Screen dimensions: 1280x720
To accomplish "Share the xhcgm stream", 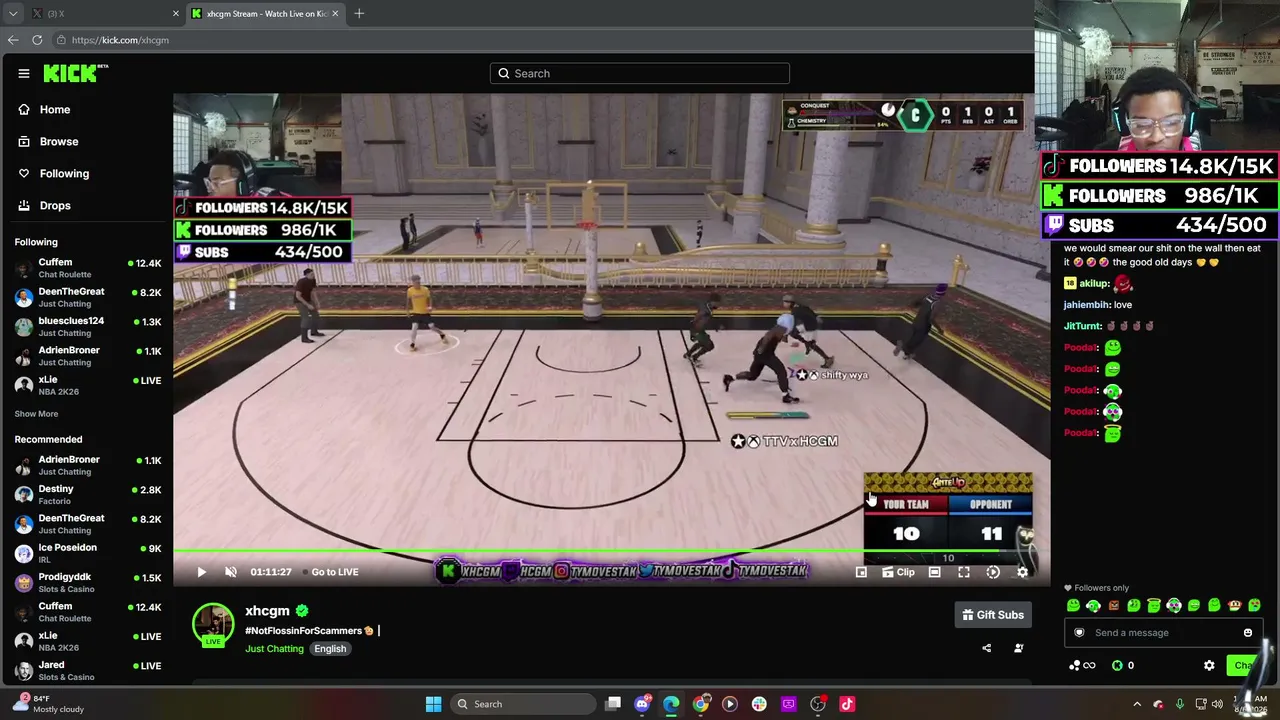I will pos(987,648).
